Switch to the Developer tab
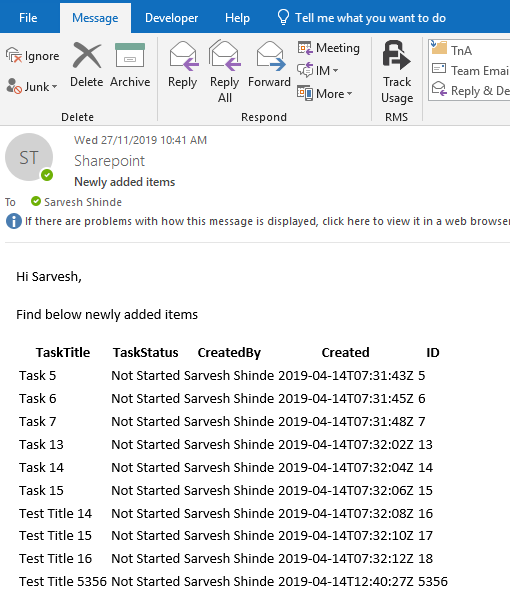This screenshot has height=601, width=511. pyautogui.click(x=171, y=18)
